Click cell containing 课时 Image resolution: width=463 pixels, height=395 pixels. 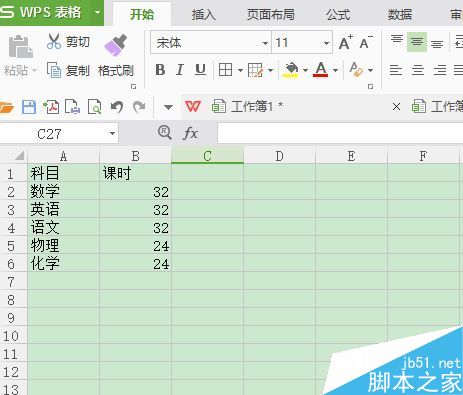tap(135, 173)
